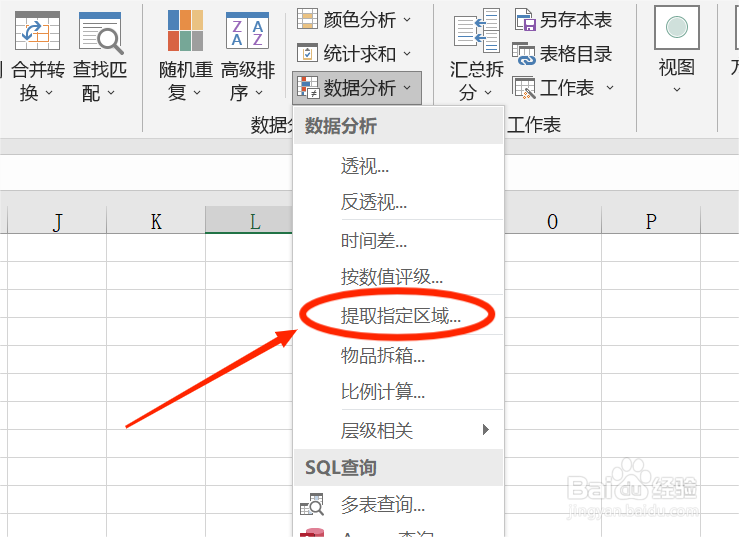The height and width of the screenshot is (537, 739).
Task: Click the 另存本表 save icon
Action: [x=525, y=20]
